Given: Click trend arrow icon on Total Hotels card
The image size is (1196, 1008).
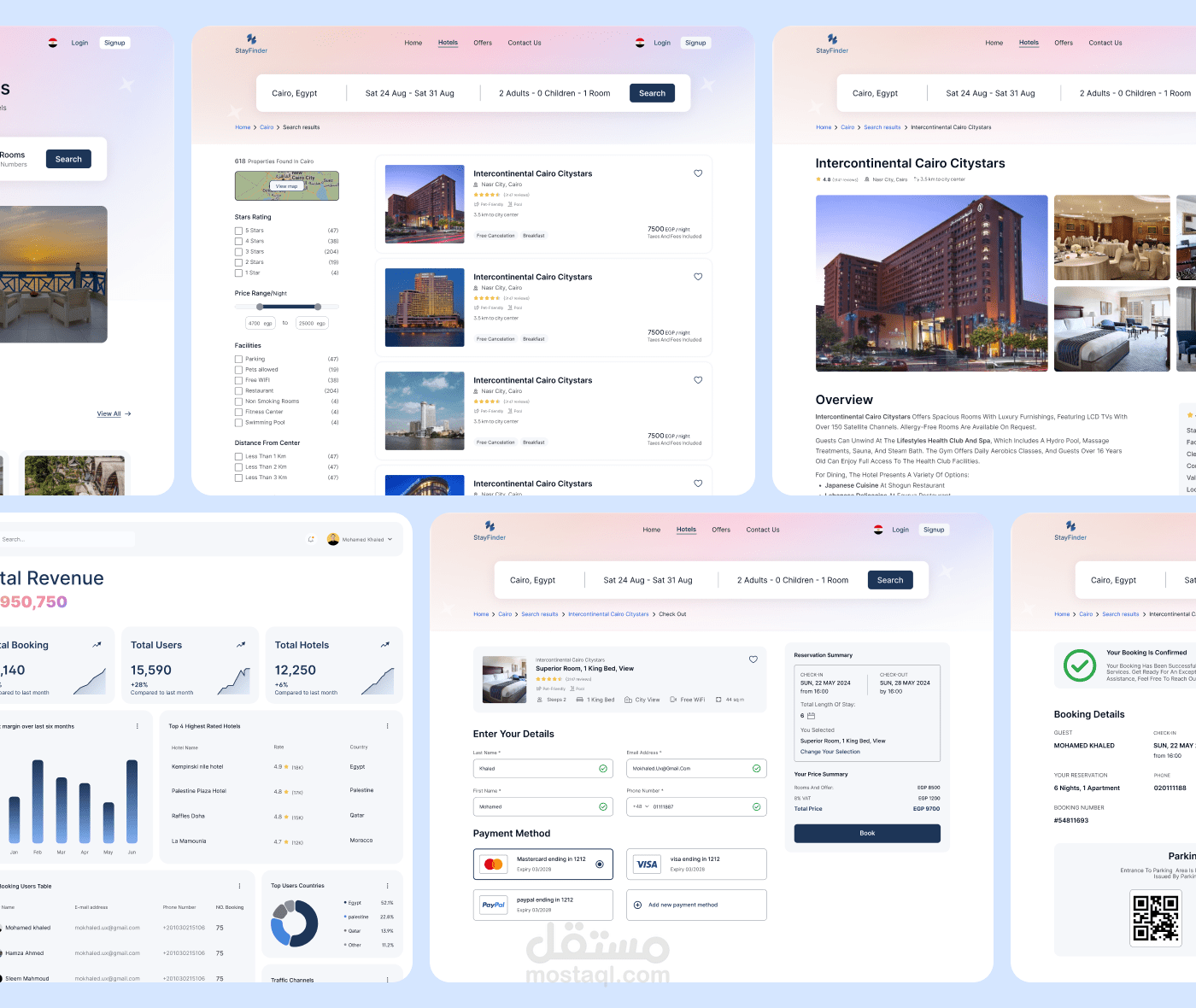Looking at the screenshot, I should [385, 645].
